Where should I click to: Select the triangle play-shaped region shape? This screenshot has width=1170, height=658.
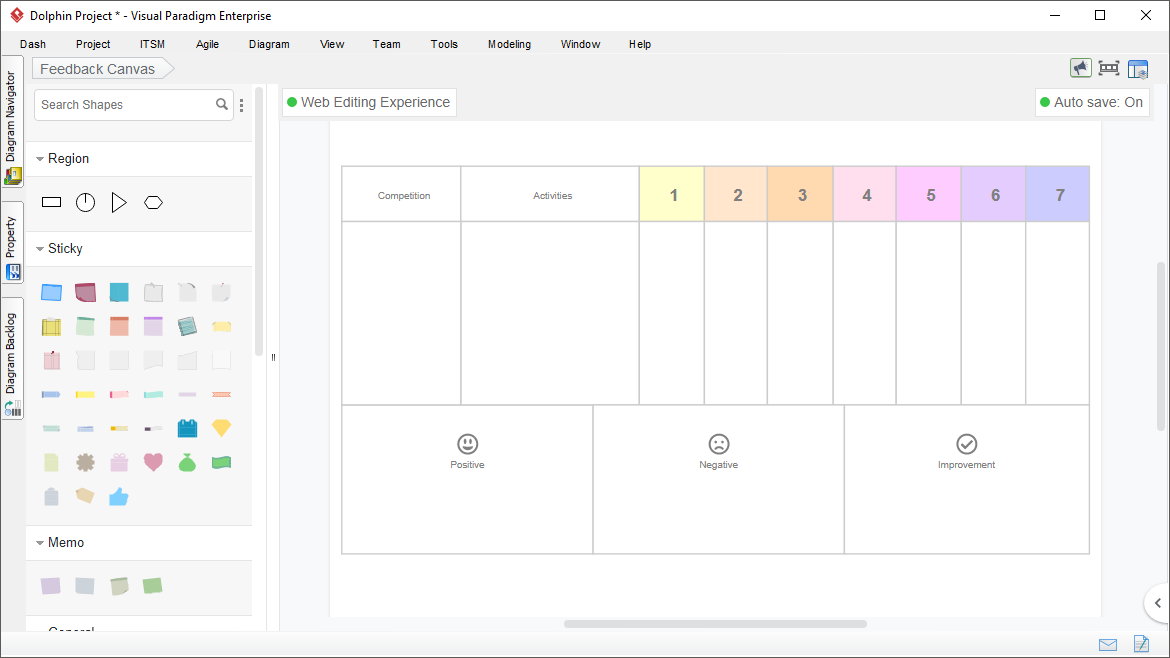[x=119, y=202]
